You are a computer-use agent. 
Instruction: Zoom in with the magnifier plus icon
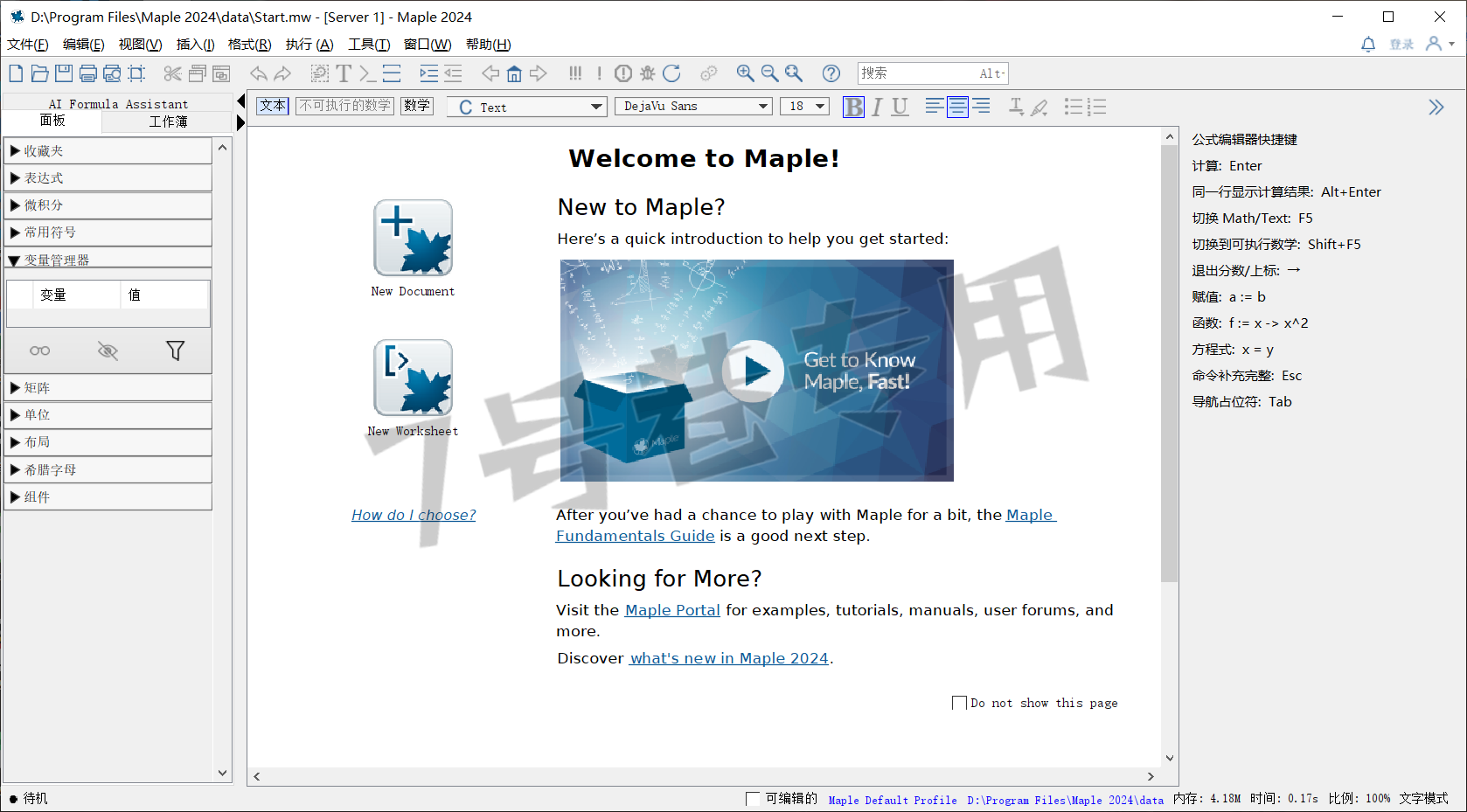tap(745, 73)
